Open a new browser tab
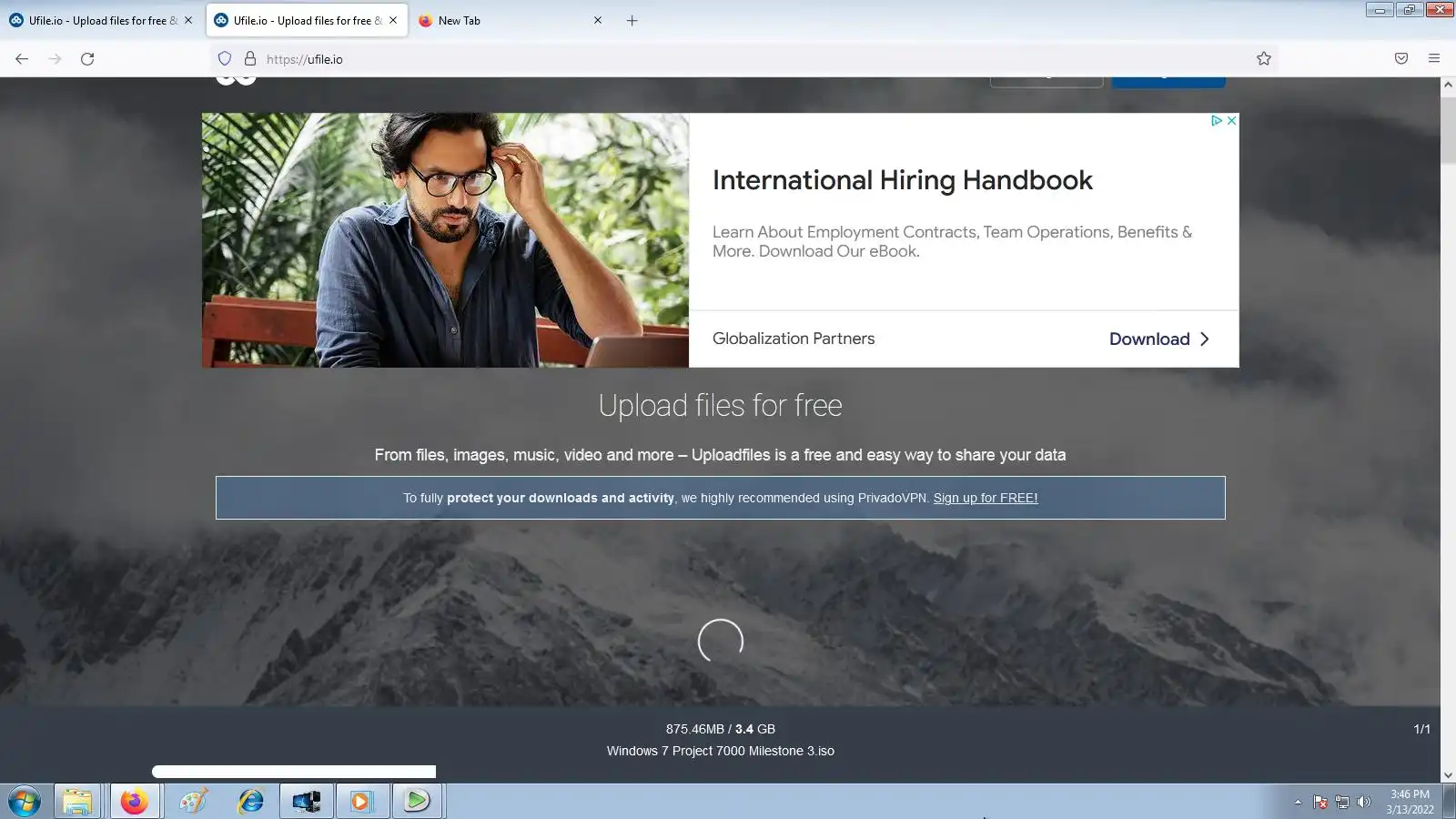The width and height of the screenshot is (1456, 819). pos(632,20)
